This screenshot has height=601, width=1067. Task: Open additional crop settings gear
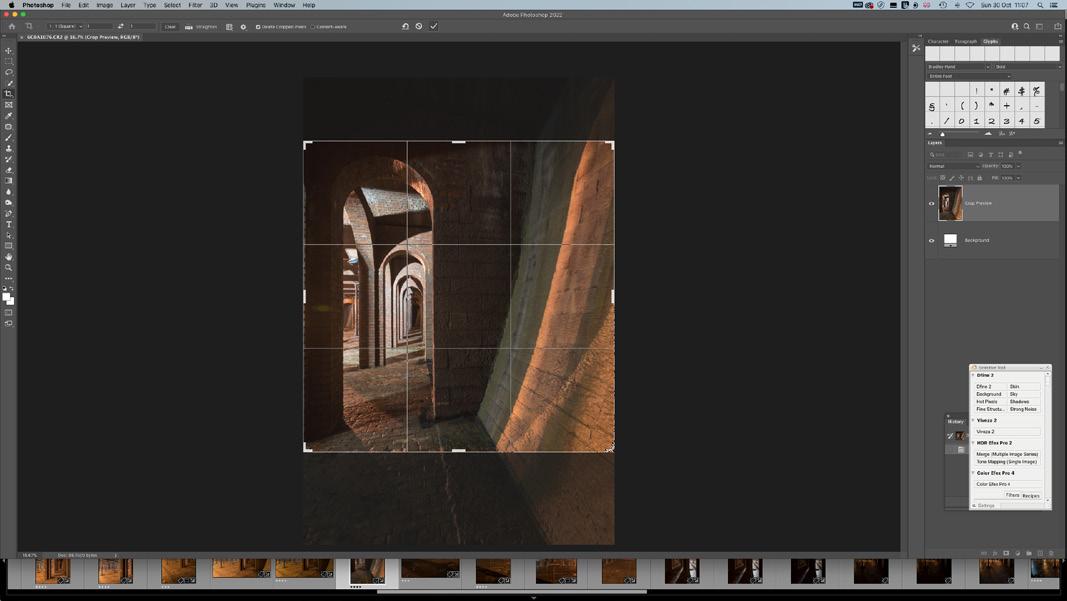point(243,27)
